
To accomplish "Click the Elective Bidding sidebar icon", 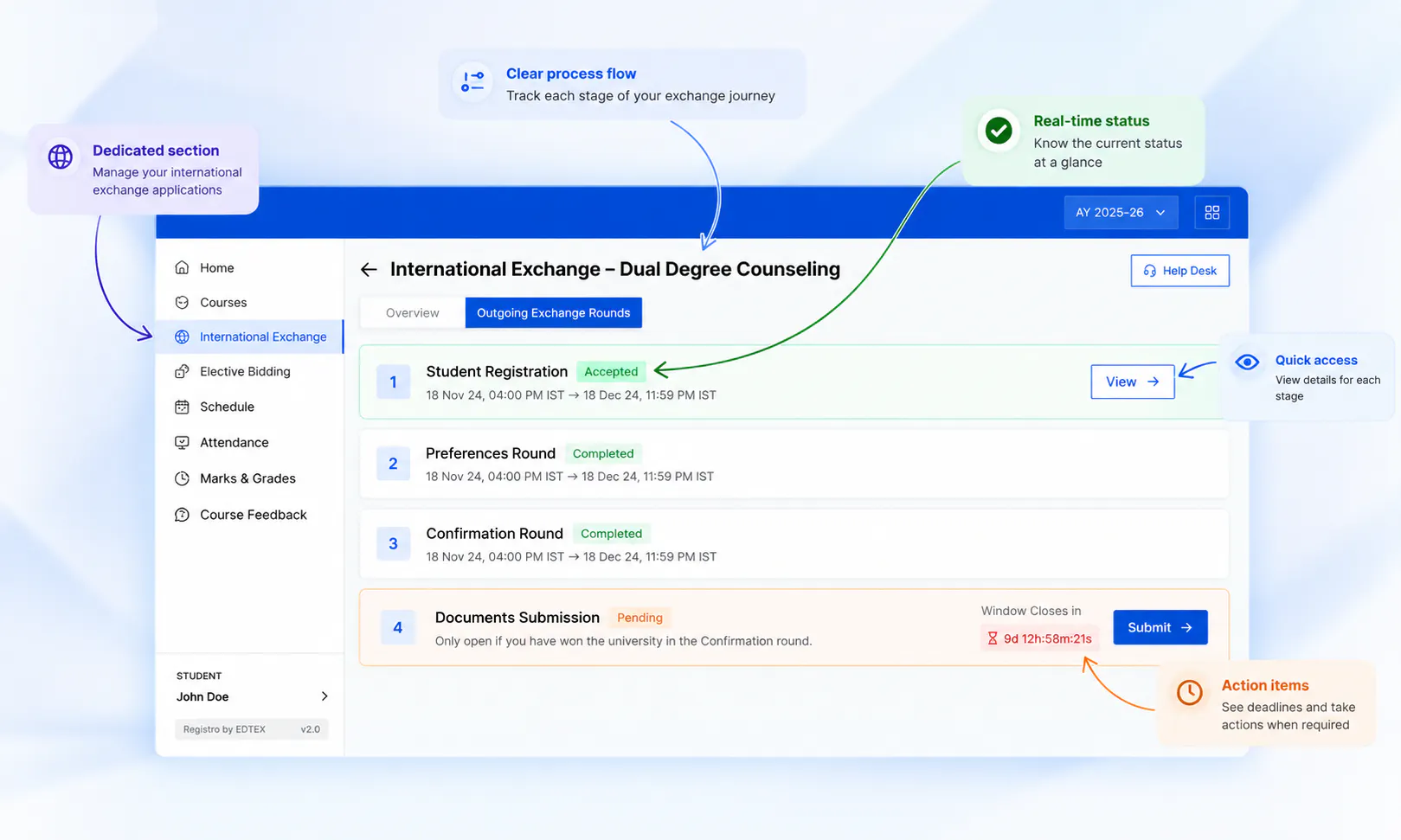I will click(182, 371).
